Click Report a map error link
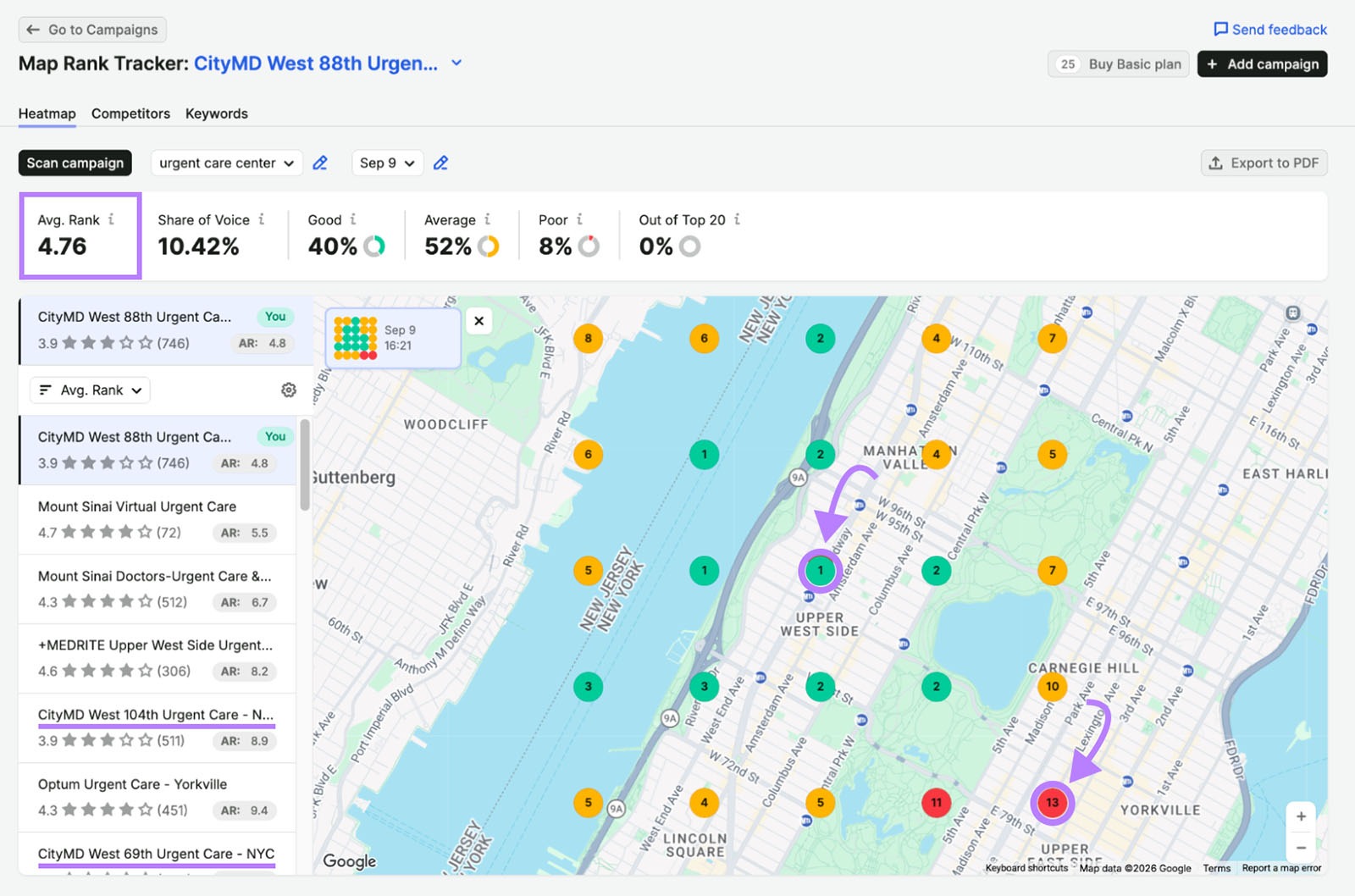Image resolution: width=1355 pixels, height=896 pixels. click(x=1281, y=868)
